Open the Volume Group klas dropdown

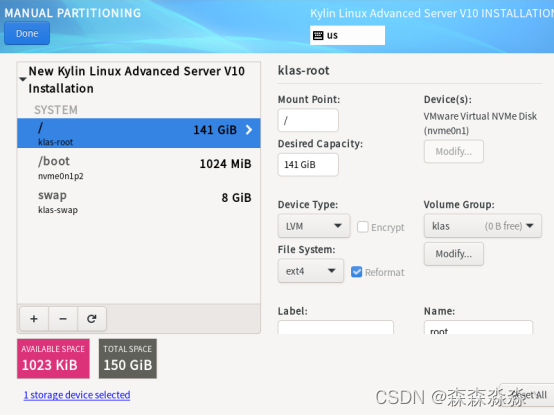point(483,226)
